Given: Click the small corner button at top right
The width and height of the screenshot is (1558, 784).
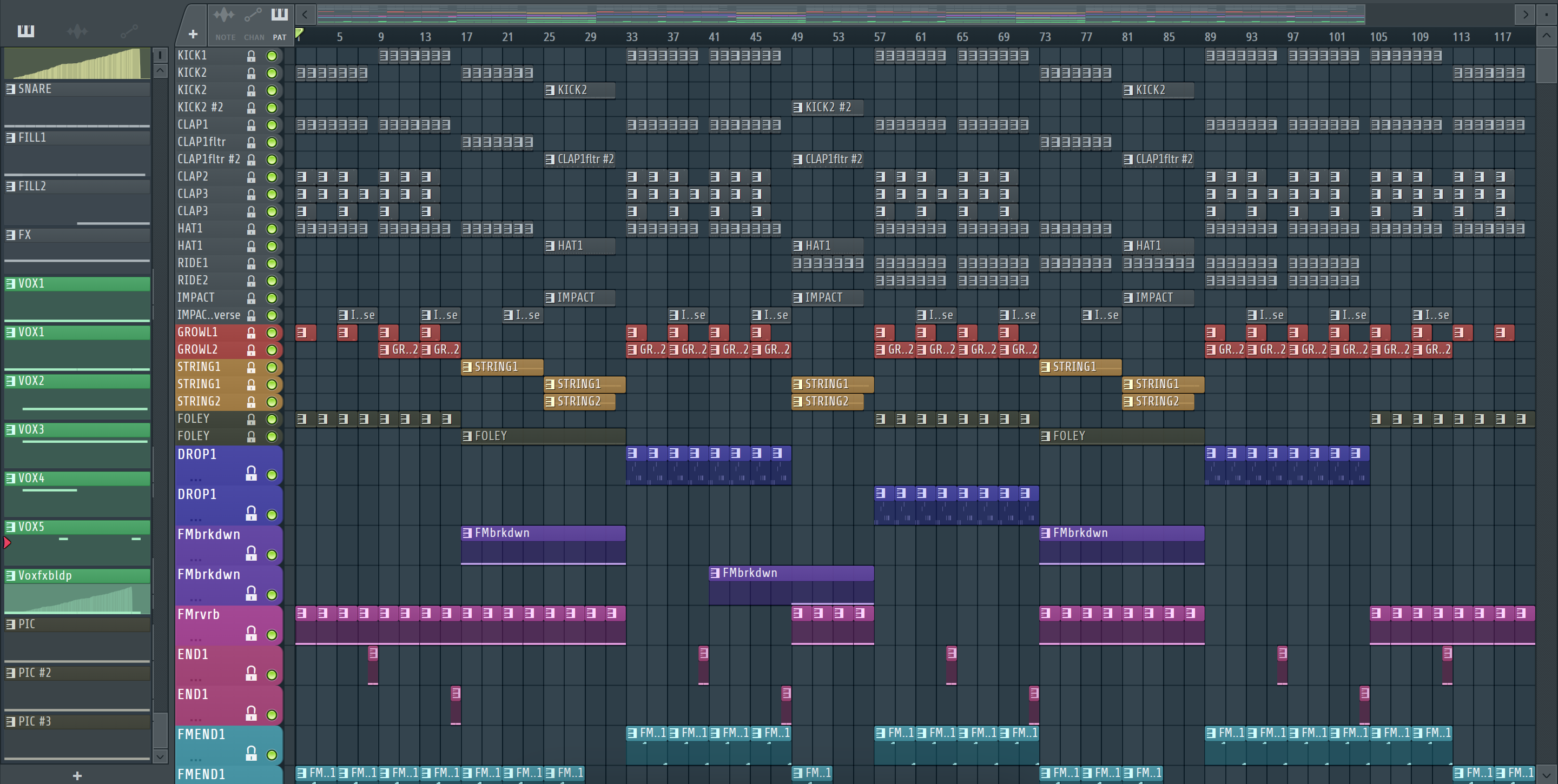Looking at the screenshot, I should pyautogui.click(x=1546, y=14).
